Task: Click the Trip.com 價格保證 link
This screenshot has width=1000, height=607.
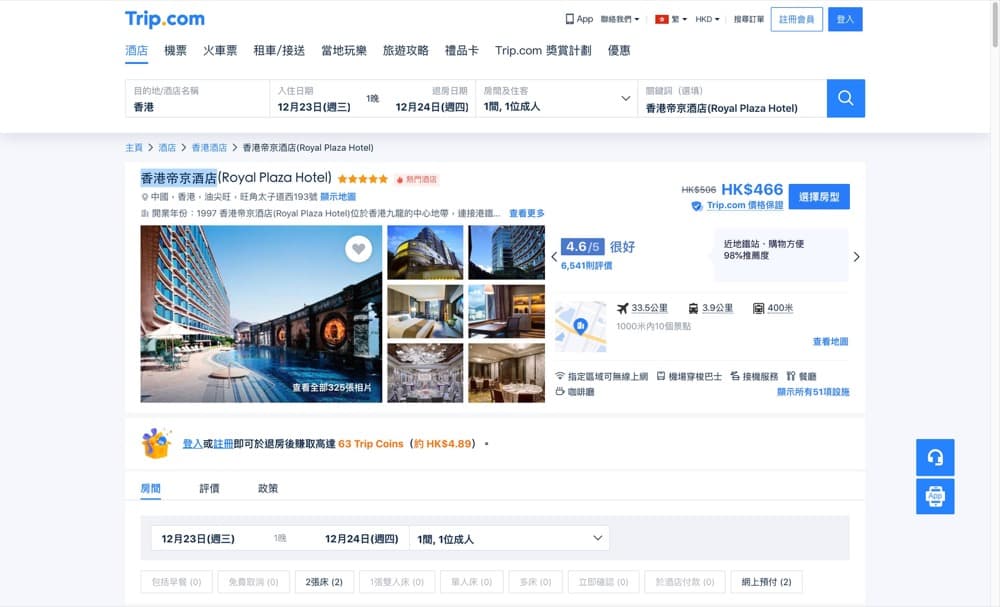Action: point(744,205)
